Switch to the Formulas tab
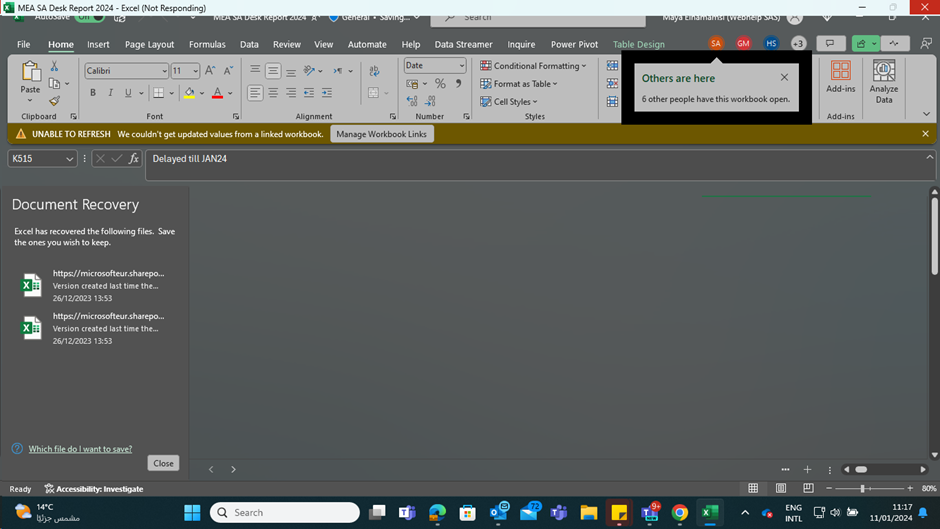 (x=207, y=44)
